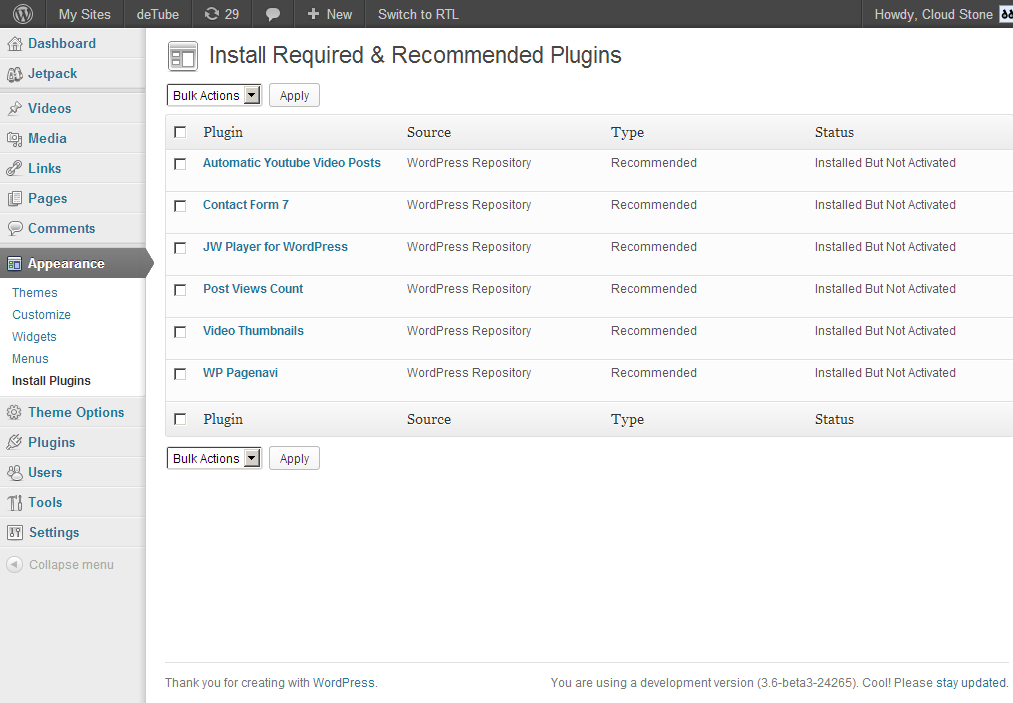Click the Pages icon in the sidebar
This screenshot has width=1013, height=703.
(14, 198)
